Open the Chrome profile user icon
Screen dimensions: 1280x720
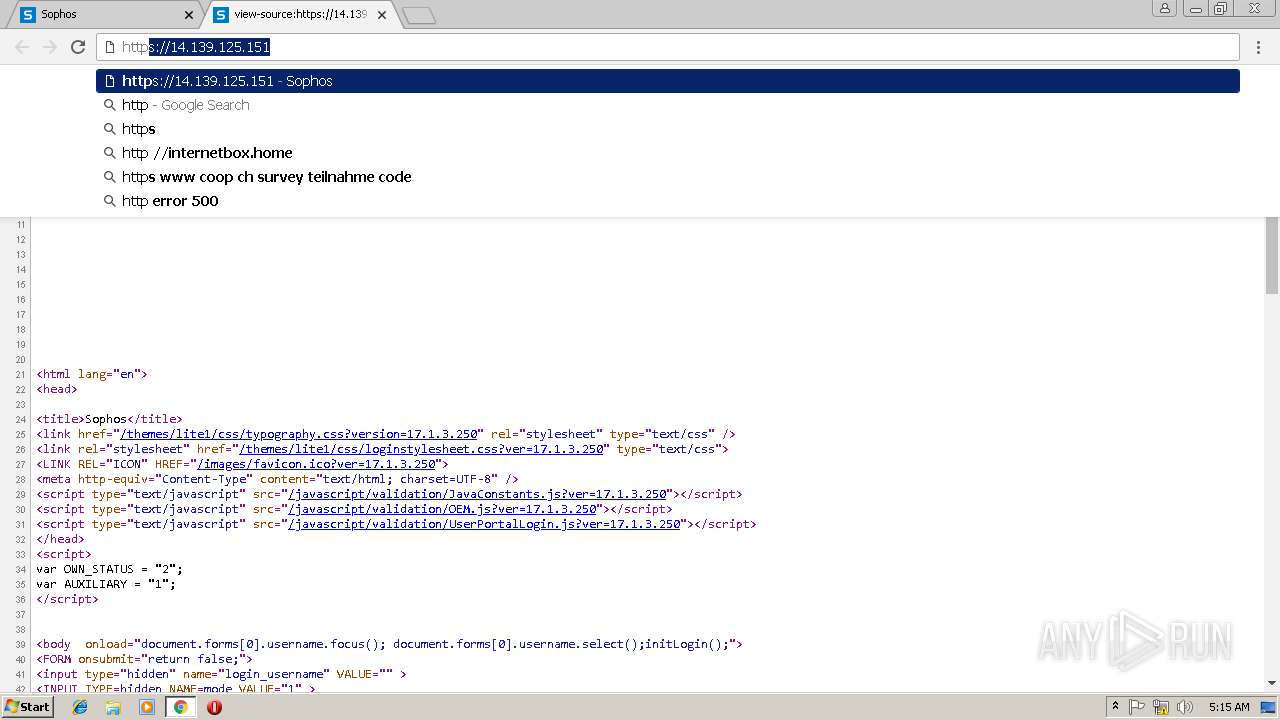pos(1165,9)
